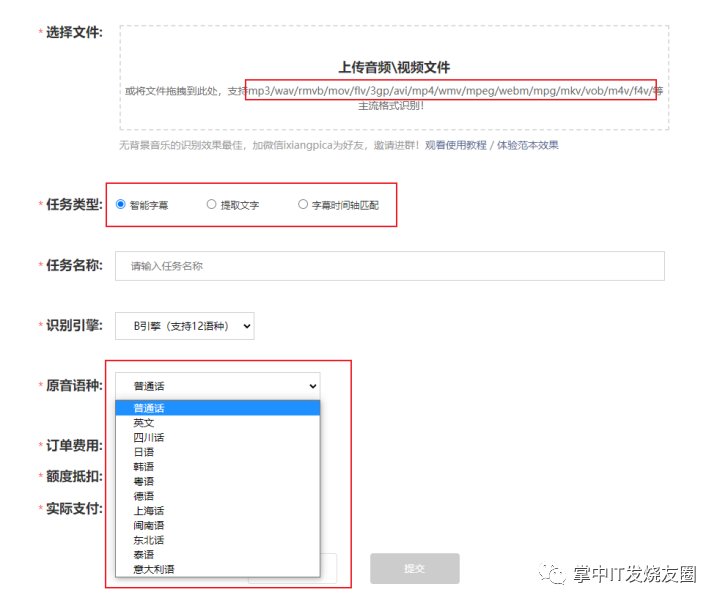
Task: Choose 意大利语 in the language list
Action: point(218,570)
